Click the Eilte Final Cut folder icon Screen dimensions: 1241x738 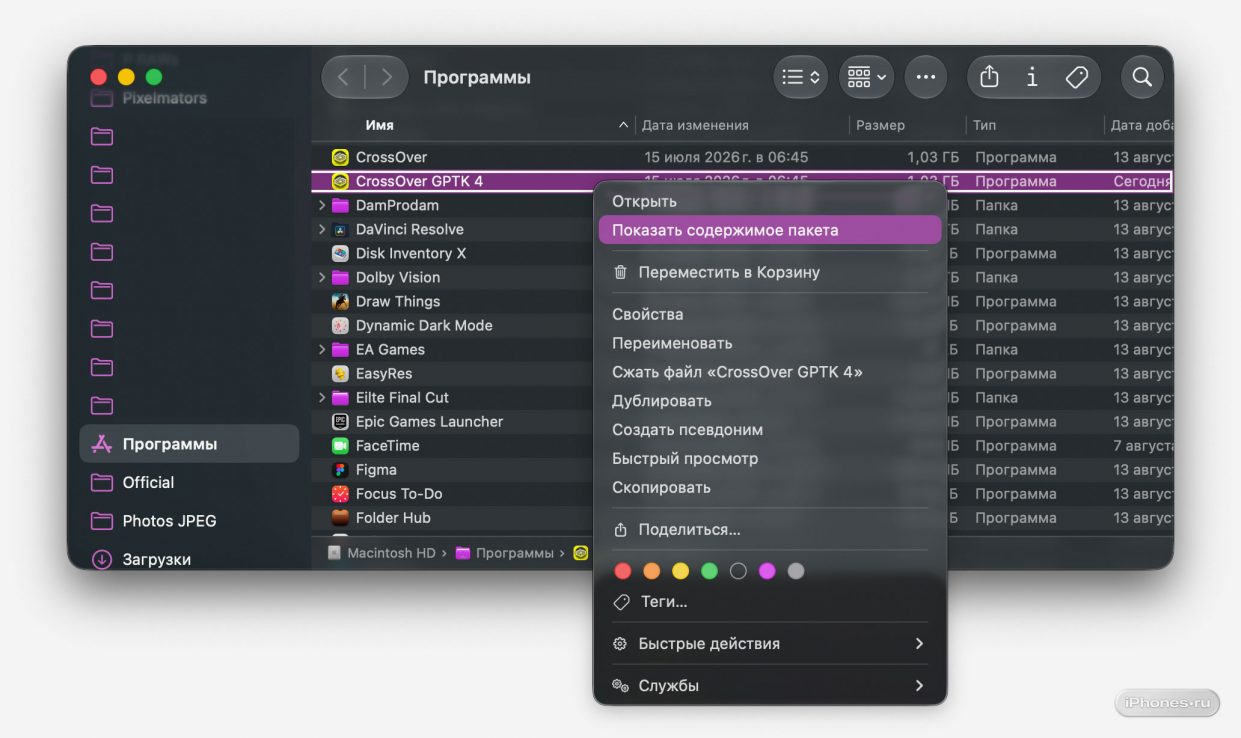340,397
